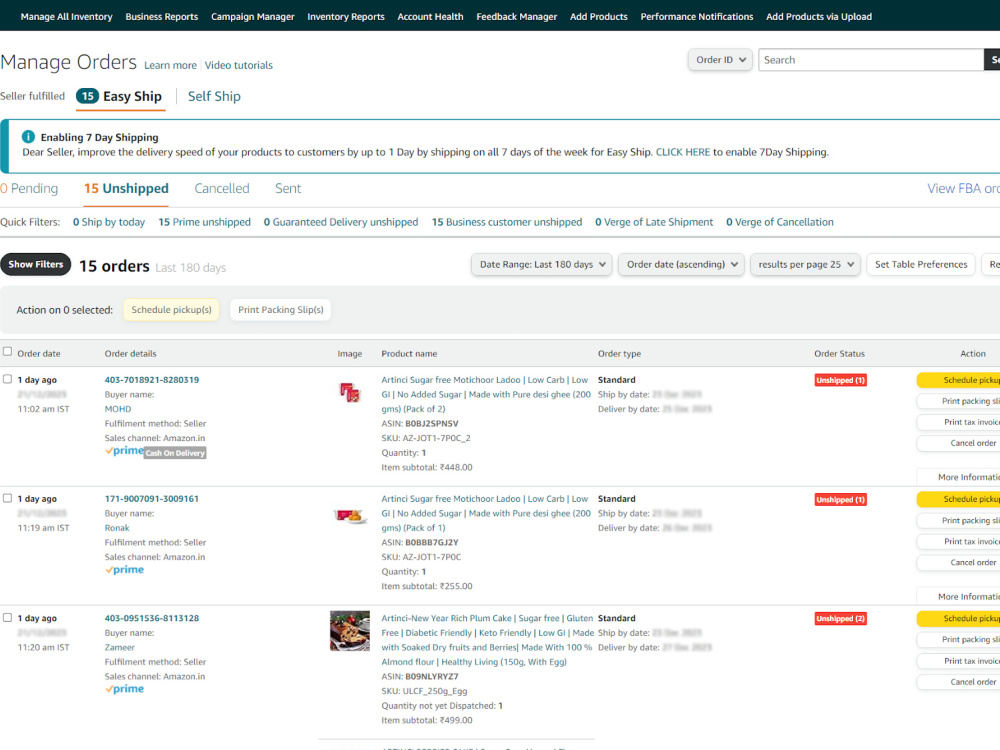Image resolution: width=1000 pixels, height=750 pixels.
Task: Open the Motichoor Ladoo (Pack of 1) product link
Action: click(x=486, y=513)
